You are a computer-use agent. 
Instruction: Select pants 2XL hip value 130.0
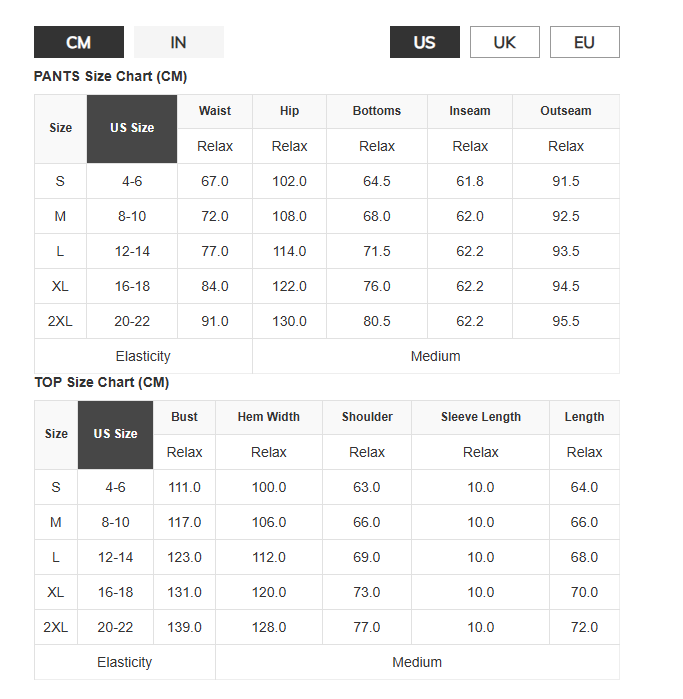tap(289, 321)
